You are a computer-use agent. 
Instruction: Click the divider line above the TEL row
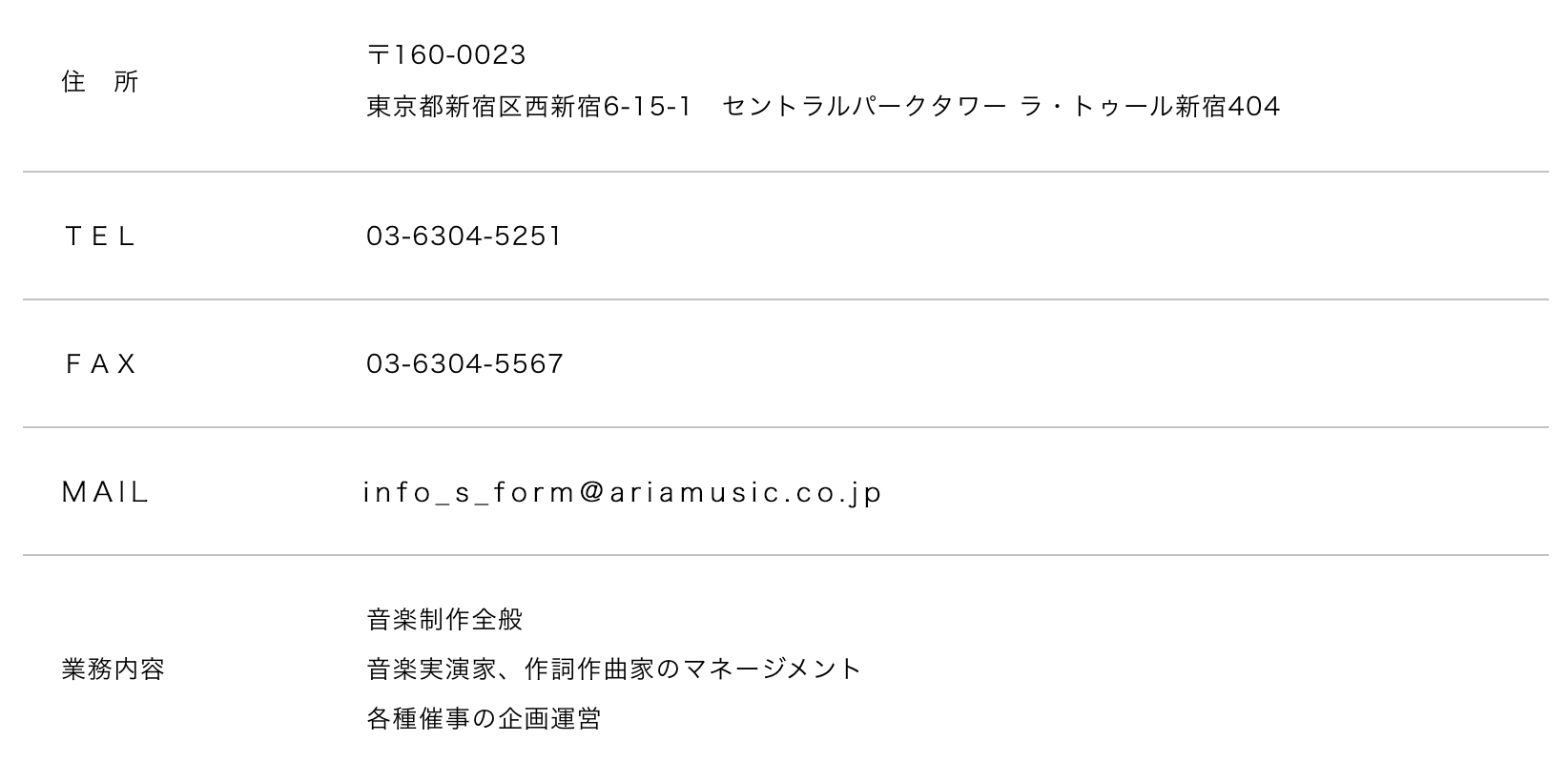786,172
